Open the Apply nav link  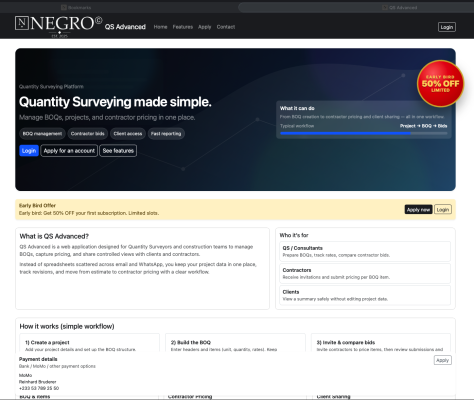[205, 27]
